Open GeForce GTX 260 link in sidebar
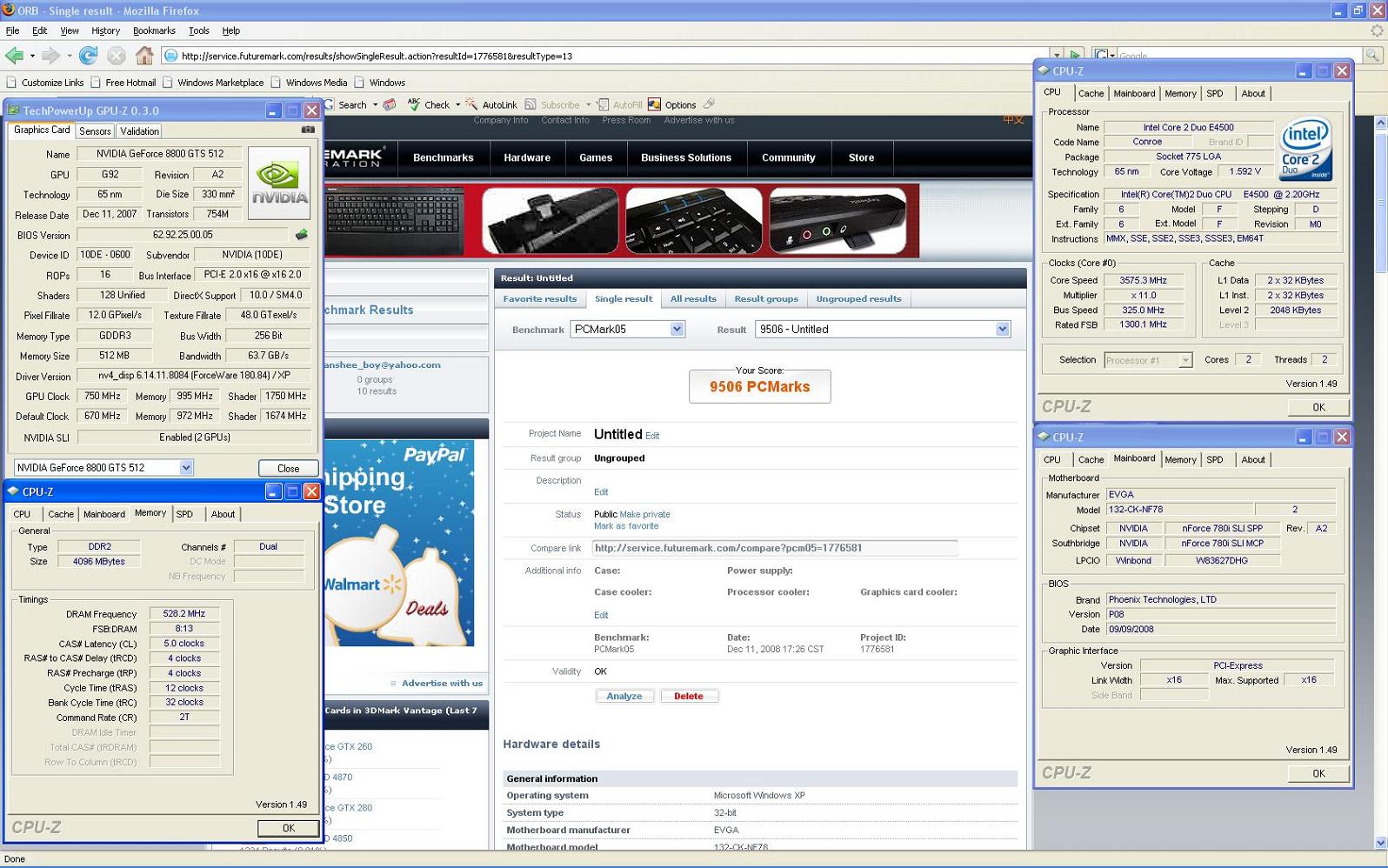The image size is (1388, 868). coord(348,746)
